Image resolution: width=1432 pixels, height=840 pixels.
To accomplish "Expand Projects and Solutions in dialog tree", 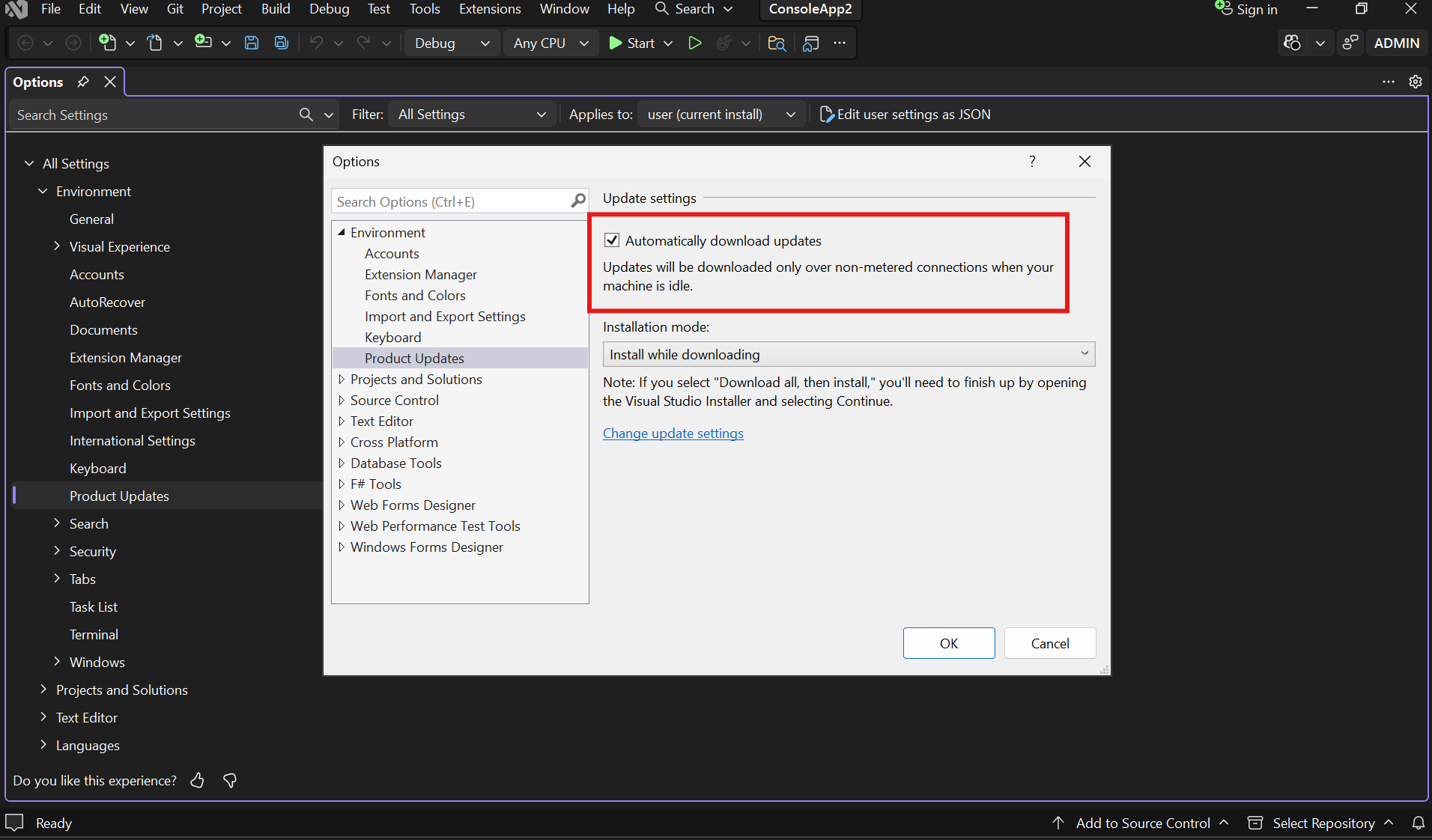I will click(x=342, y=380).
